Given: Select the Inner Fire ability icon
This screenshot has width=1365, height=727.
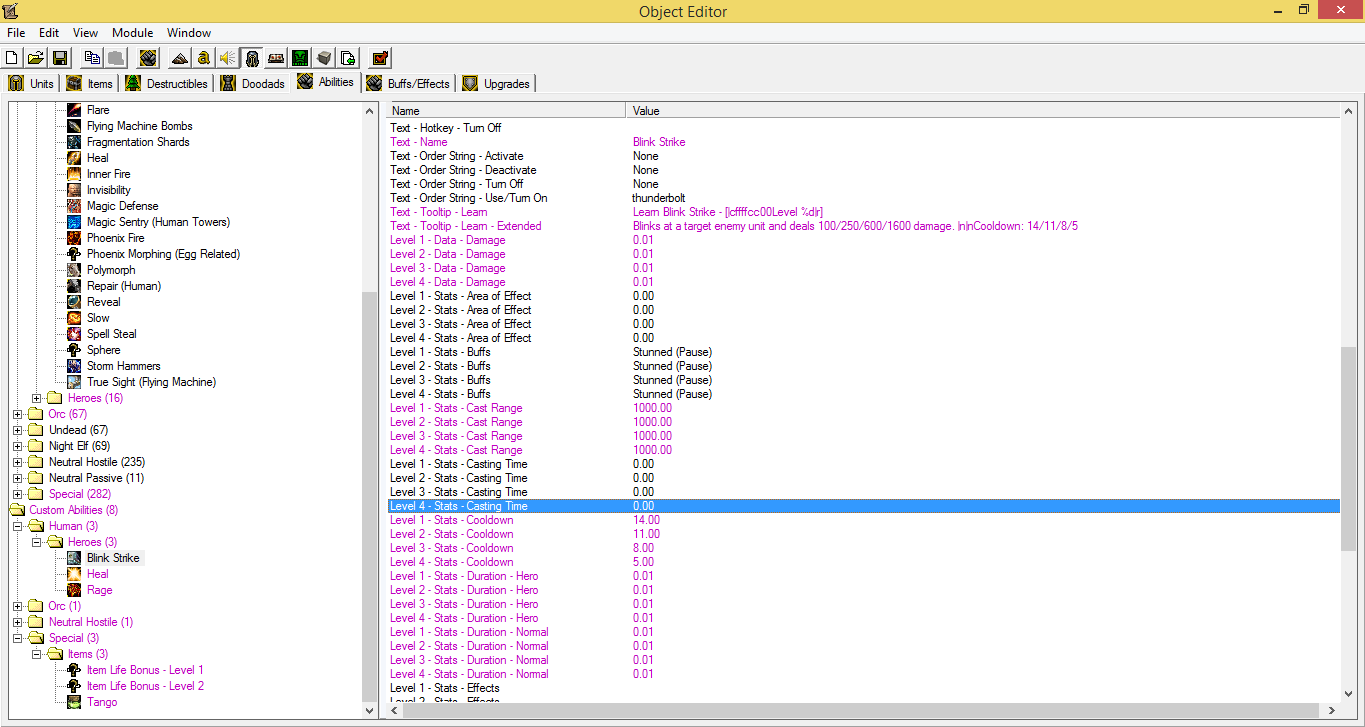Looking at the screenshot, I should tap(74, 174).
